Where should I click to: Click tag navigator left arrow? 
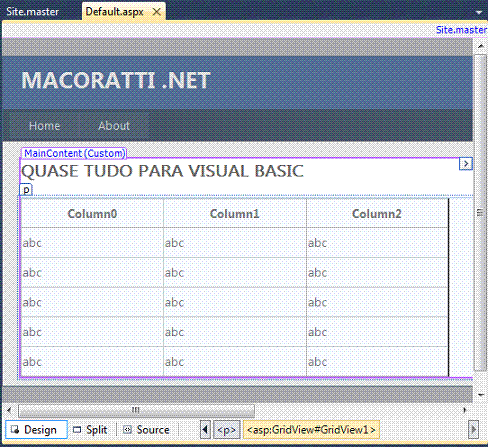pos(205,430)
